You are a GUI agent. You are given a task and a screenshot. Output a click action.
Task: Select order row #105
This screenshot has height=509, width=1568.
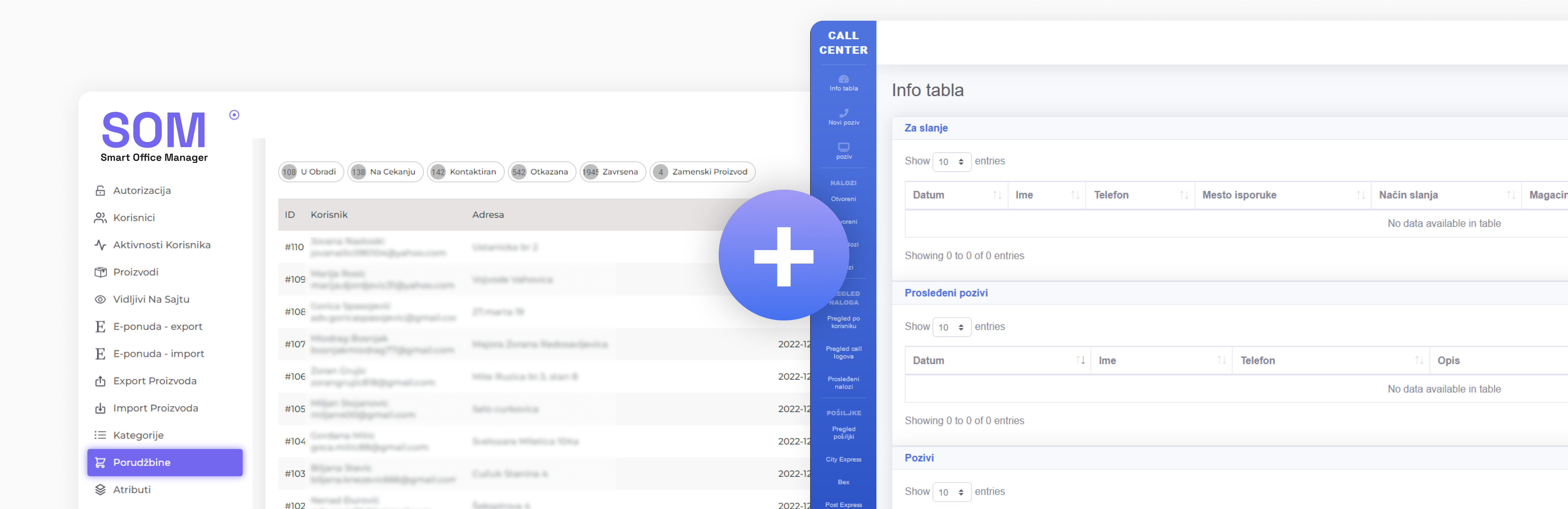pos(545,409)
